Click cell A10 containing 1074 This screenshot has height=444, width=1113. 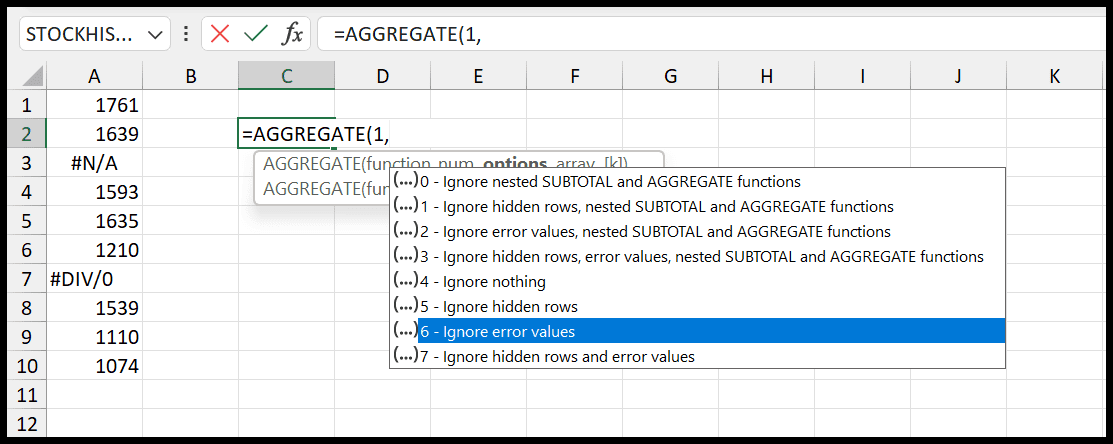[x=94, y=366]
